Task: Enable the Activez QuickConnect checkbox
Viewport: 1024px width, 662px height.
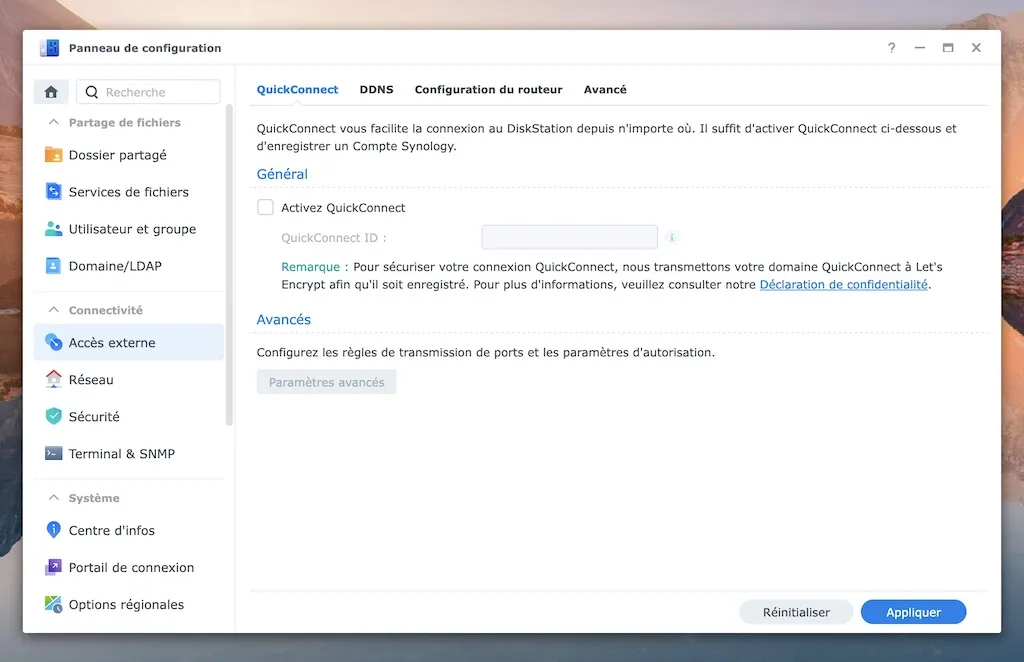Action: pos(265,208)
